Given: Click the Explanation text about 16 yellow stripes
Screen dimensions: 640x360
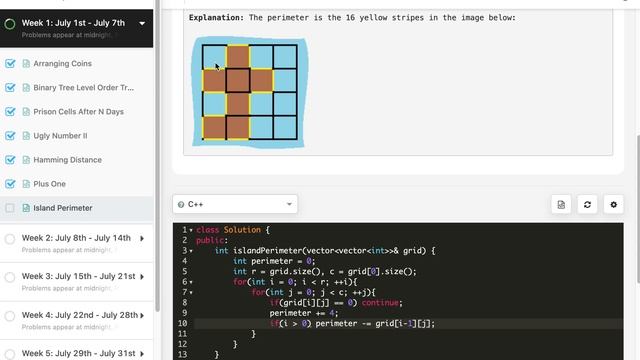Looking at the screenshot, I should click(x=352, y=18).
